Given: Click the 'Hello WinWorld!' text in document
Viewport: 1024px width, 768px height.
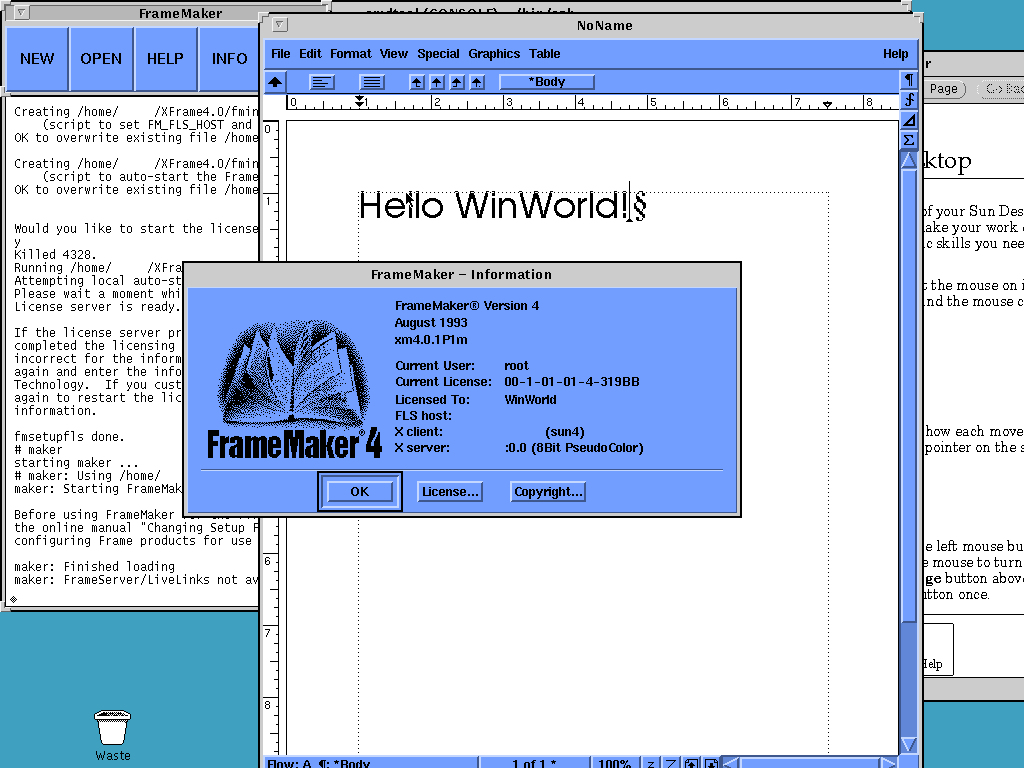Looking at the screenshot, I should (x=494, y=205).
